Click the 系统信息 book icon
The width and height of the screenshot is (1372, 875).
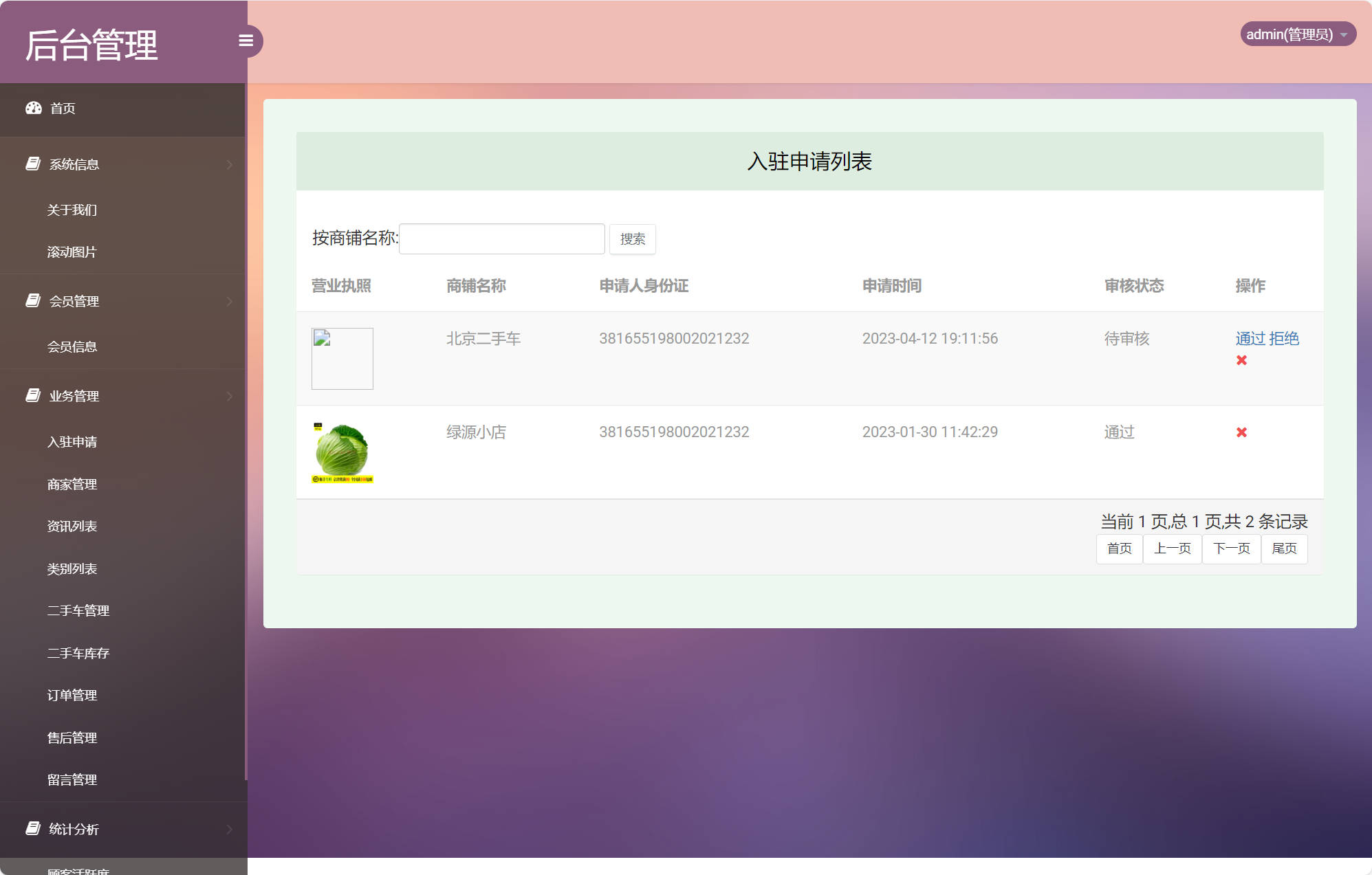point(32,164)
